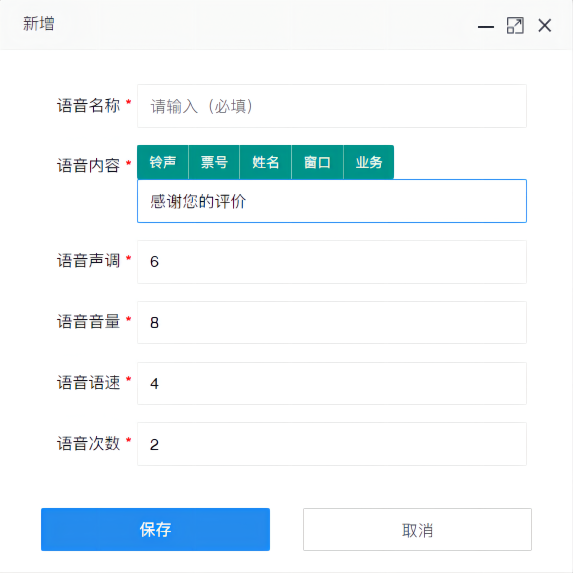573x573 pixels.
Task: Click the blue 保存 button
Action: [155, 529]
